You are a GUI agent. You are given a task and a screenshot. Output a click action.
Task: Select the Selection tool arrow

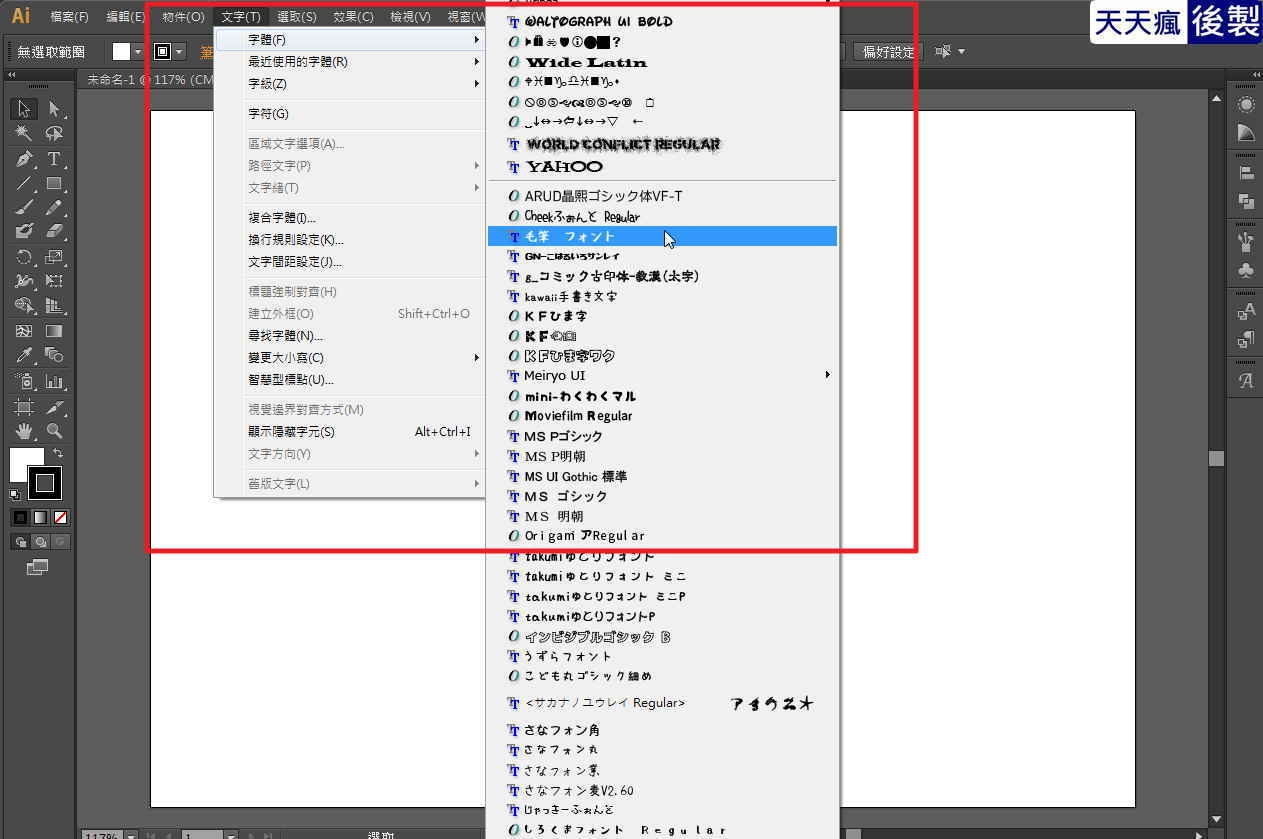coord(25,109)
